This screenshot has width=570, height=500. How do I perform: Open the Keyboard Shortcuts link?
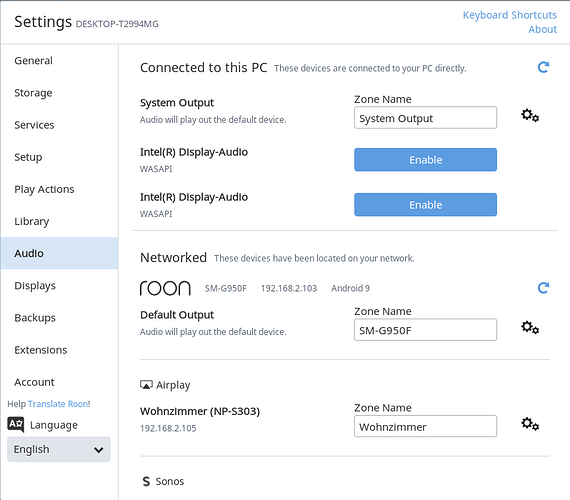[510, 15]
